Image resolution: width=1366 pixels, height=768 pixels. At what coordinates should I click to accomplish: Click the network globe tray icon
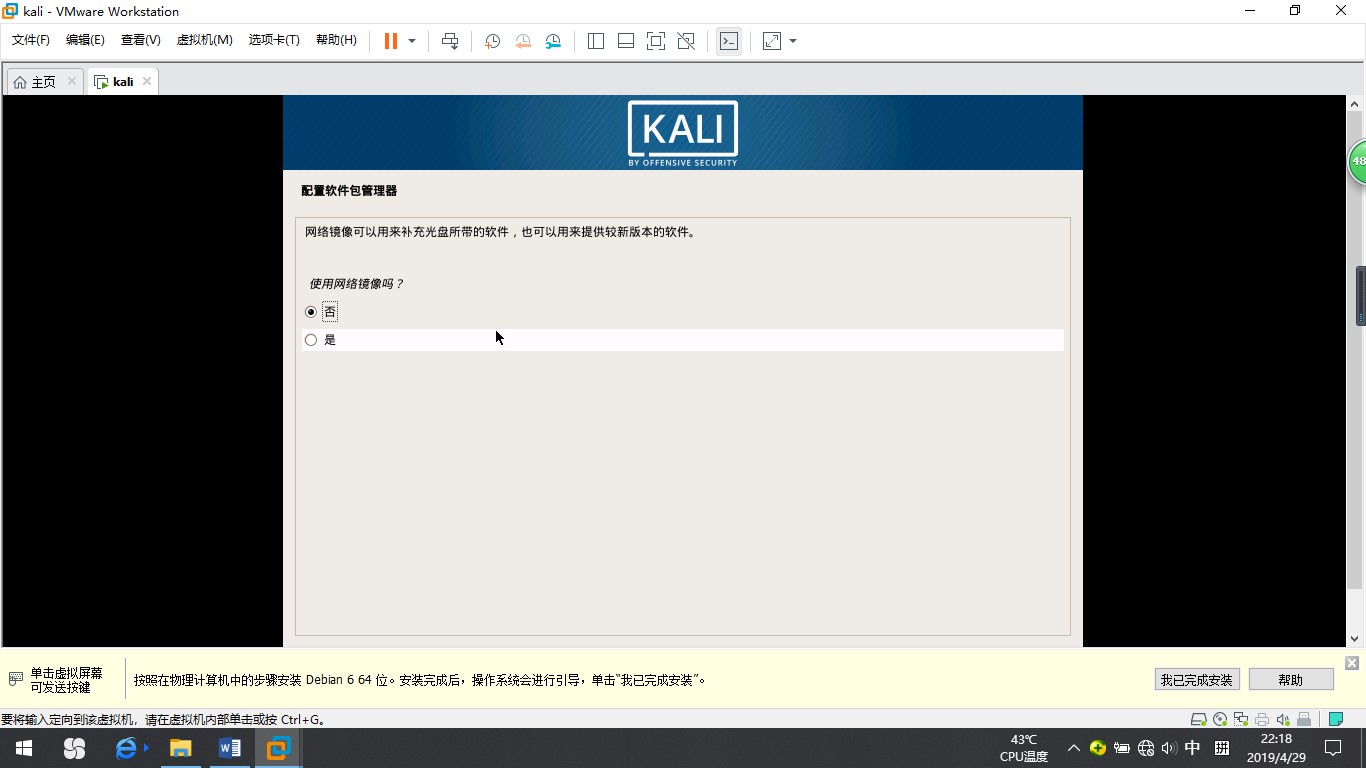tap(1146, 748)
